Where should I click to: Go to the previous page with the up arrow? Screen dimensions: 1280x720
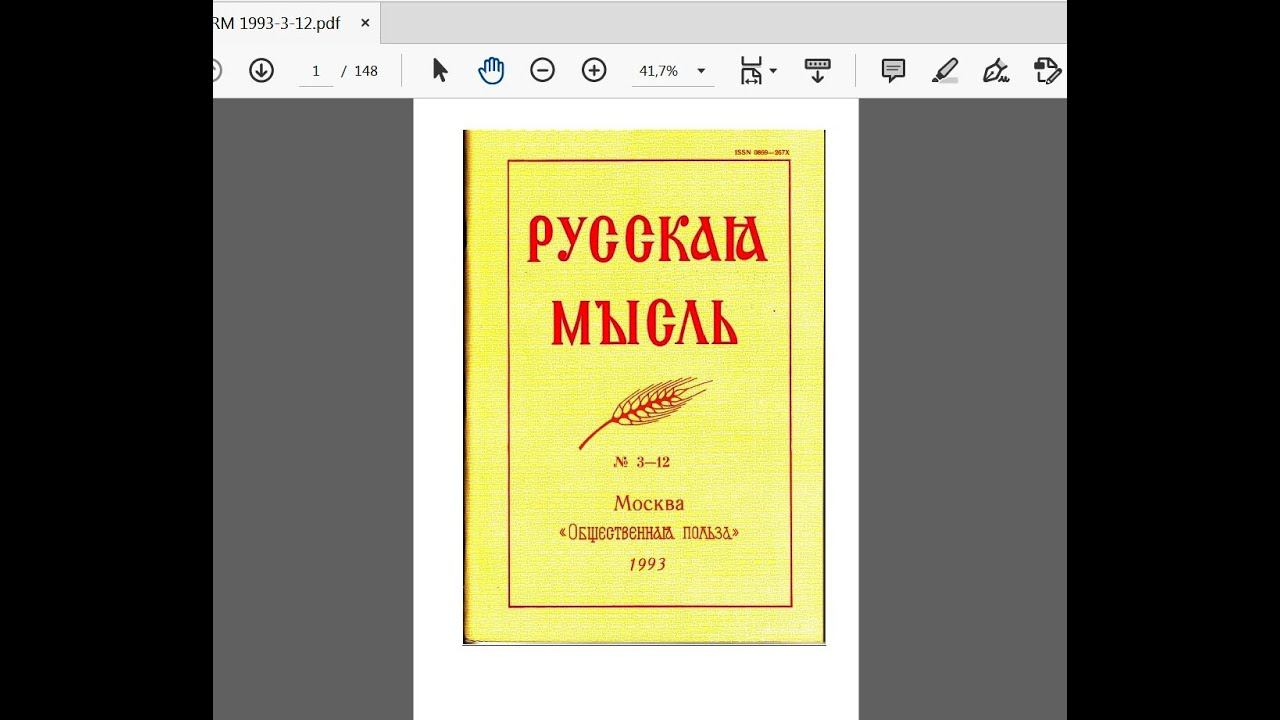[215, 70]
